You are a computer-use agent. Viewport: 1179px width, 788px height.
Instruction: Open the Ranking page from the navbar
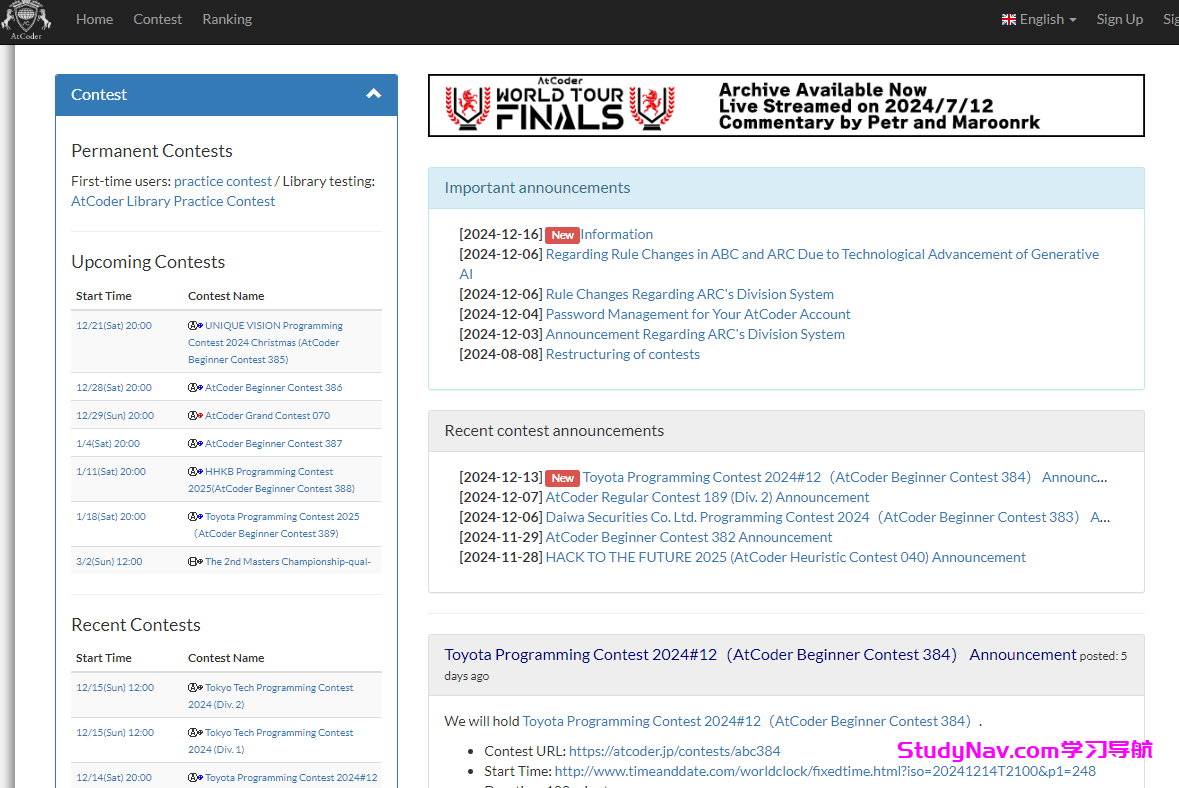pos(227,20)
